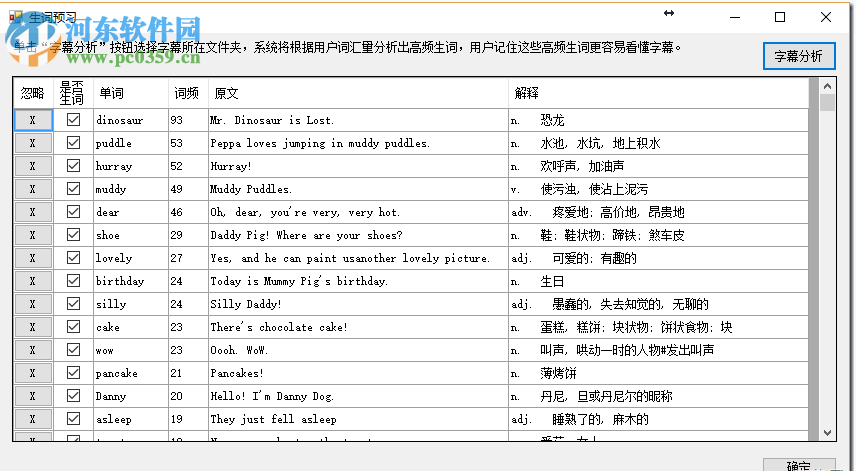Select the word cell puddle

click(131, 143)
